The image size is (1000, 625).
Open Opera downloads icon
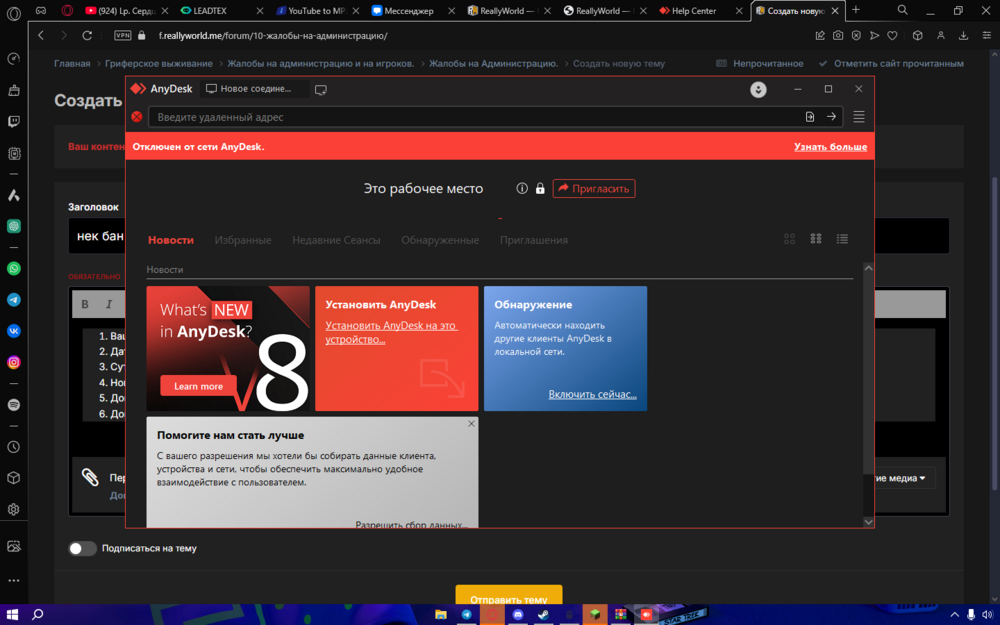[964, 36]
